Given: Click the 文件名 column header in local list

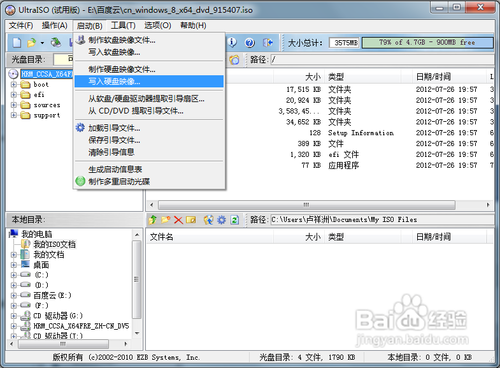Looking at the screenshot, I should (210, 237).
